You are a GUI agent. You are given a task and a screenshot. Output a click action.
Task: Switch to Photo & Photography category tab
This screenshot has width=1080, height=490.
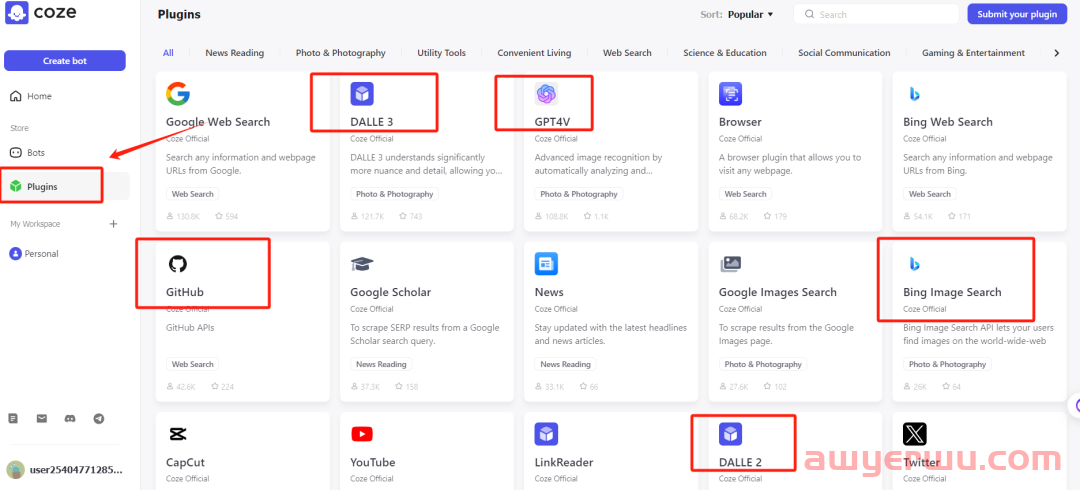340,53
